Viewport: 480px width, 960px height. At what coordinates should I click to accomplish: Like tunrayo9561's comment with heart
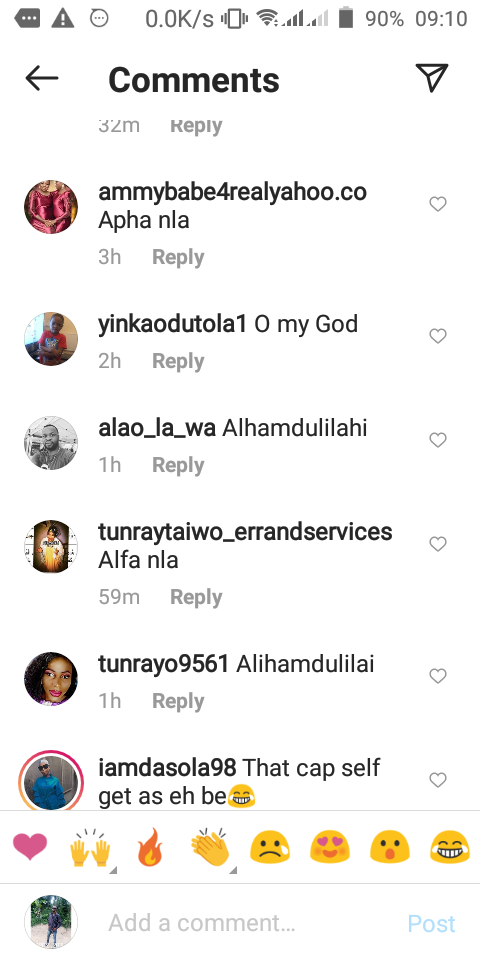pyautogui.click(x=438, y=676)
